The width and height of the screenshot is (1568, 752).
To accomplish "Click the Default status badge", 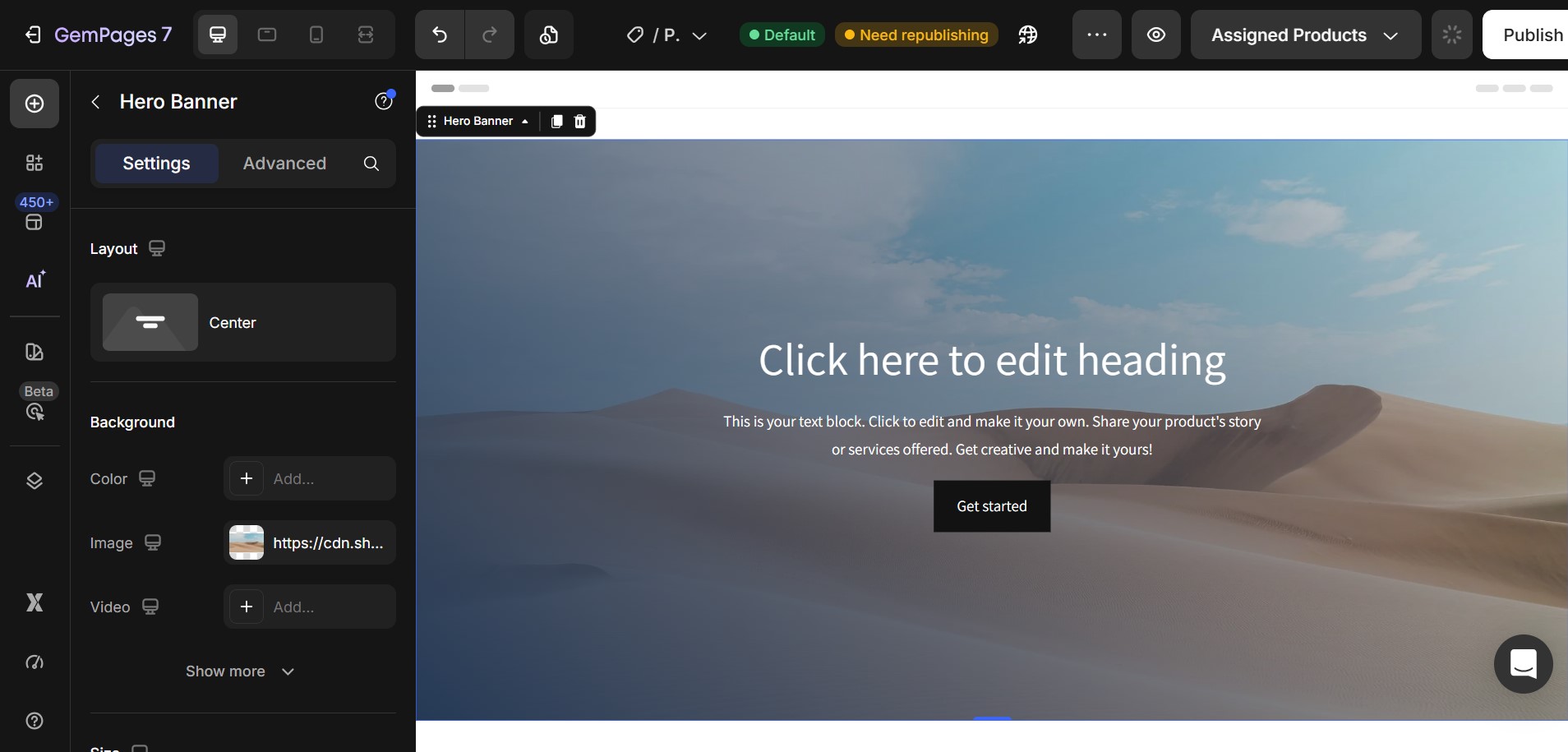I will click(x=782, y=35).
